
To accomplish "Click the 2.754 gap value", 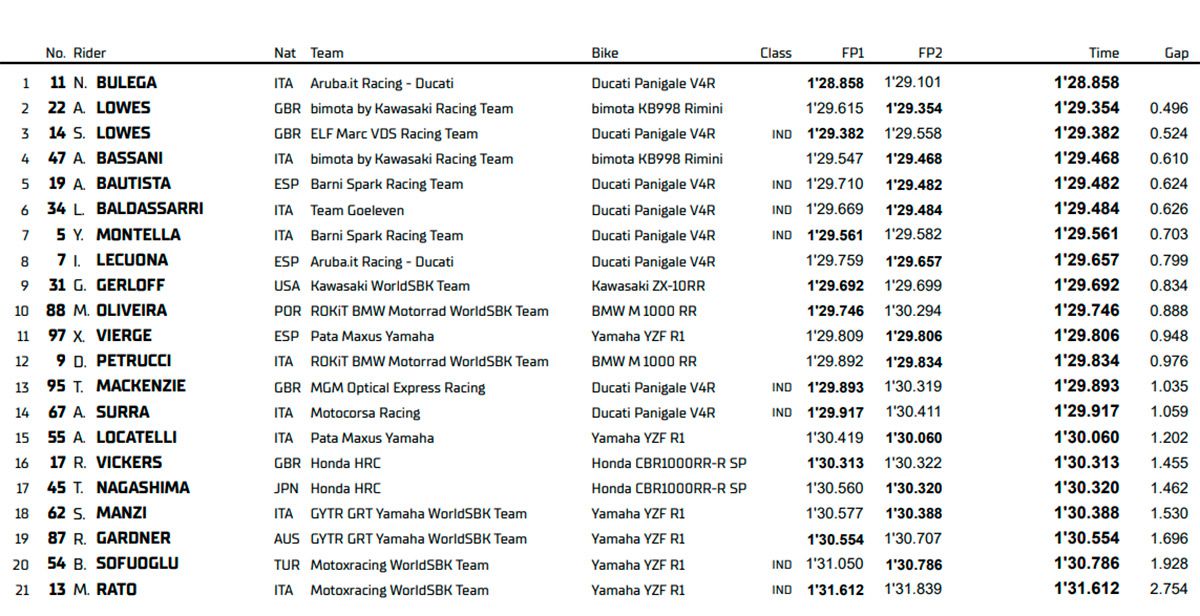I will click(1168, 589).
